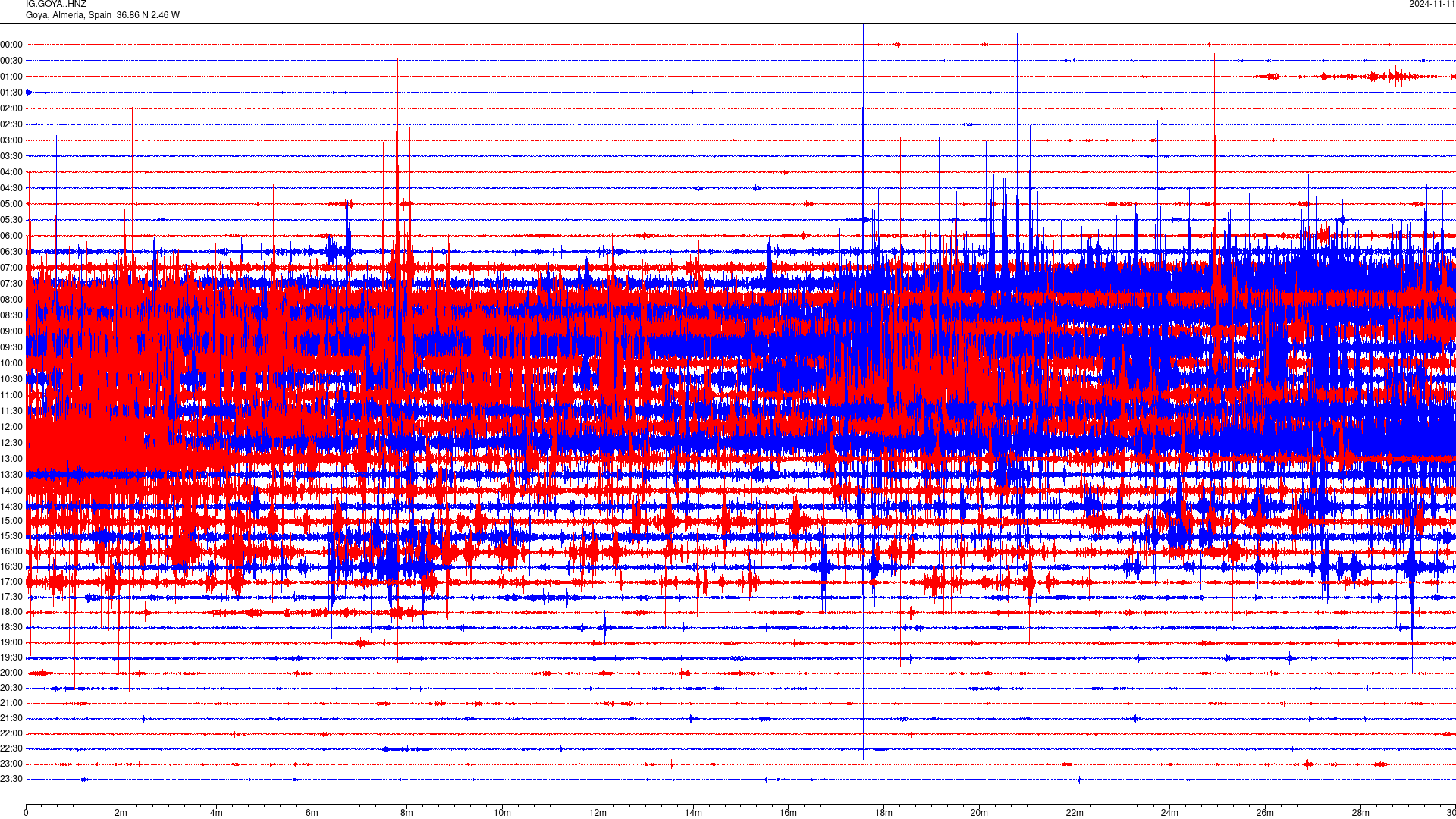This screenshot has width=1456, height=819.
Task: Click the 18m tick on time axis
Action: (883, 813)
